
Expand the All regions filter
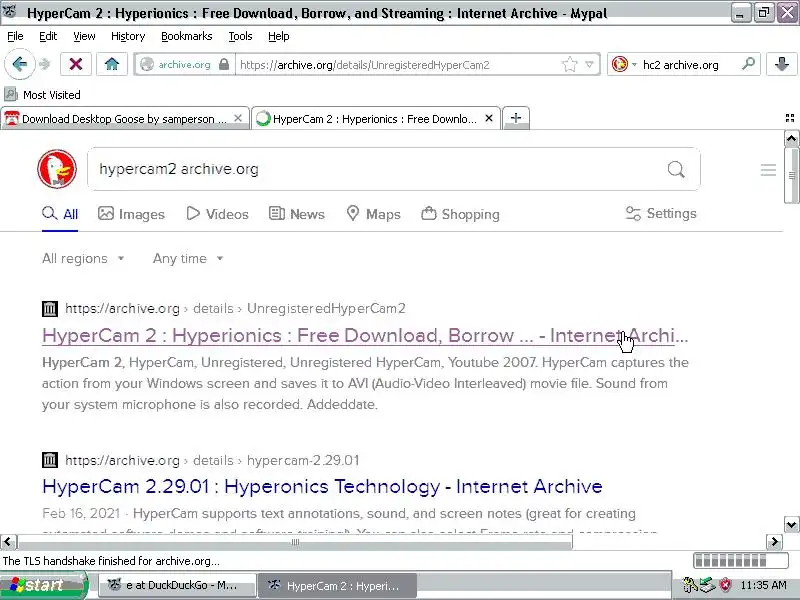click(83, 259)
